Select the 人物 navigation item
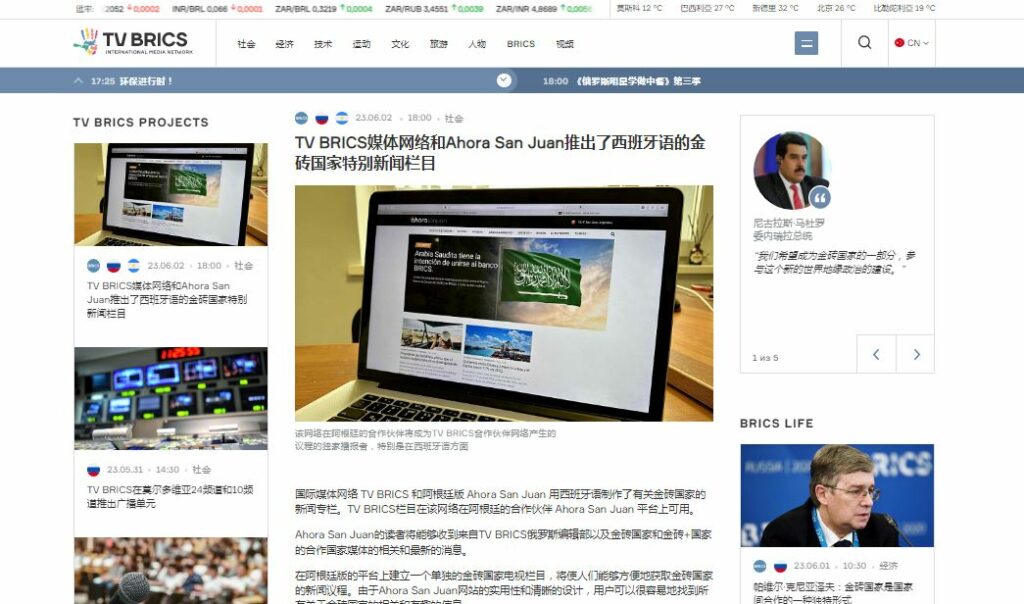 pos(477,44)
